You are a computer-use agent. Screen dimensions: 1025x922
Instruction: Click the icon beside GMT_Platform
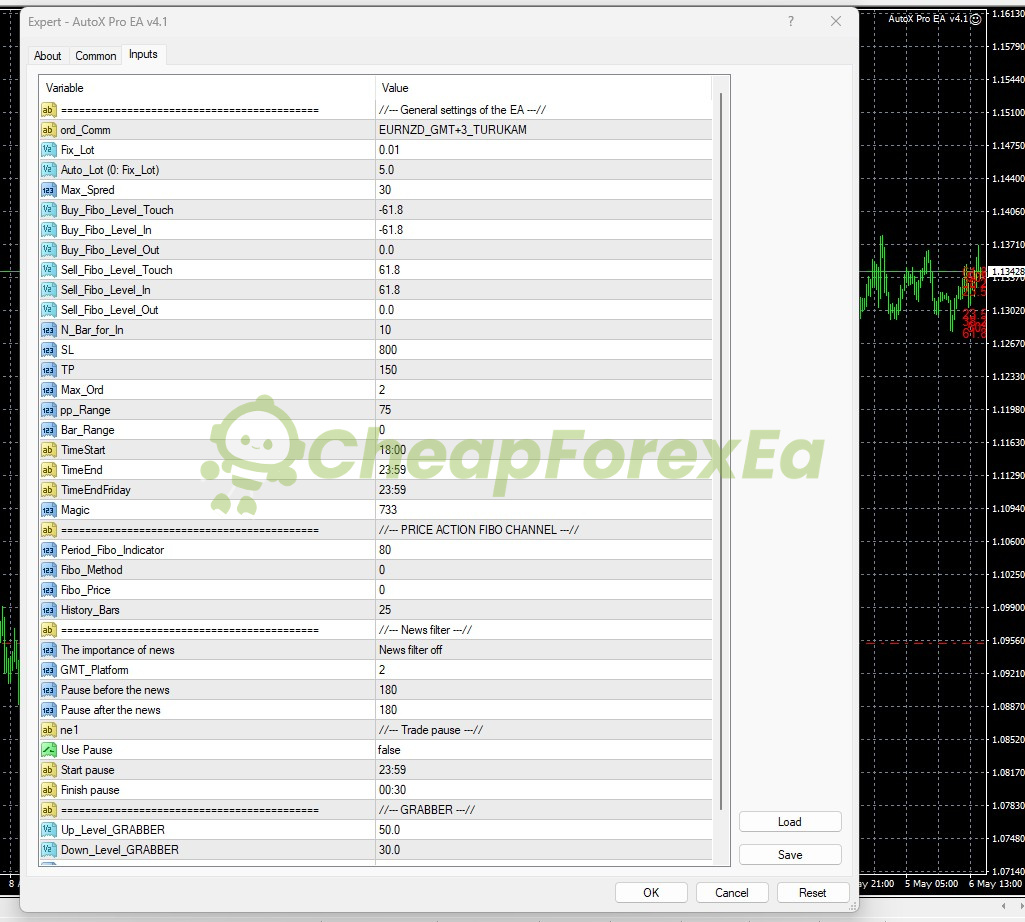tap(49, 670)
